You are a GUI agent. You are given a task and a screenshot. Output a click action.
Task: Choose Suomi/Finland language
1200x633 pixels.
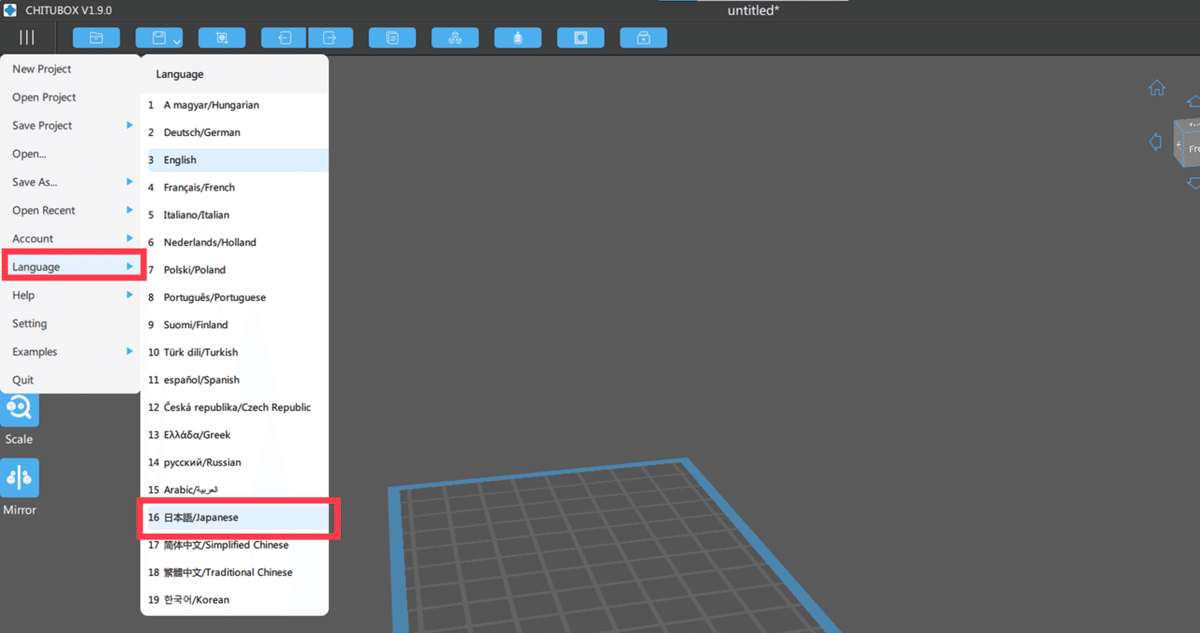pos(235,325)
